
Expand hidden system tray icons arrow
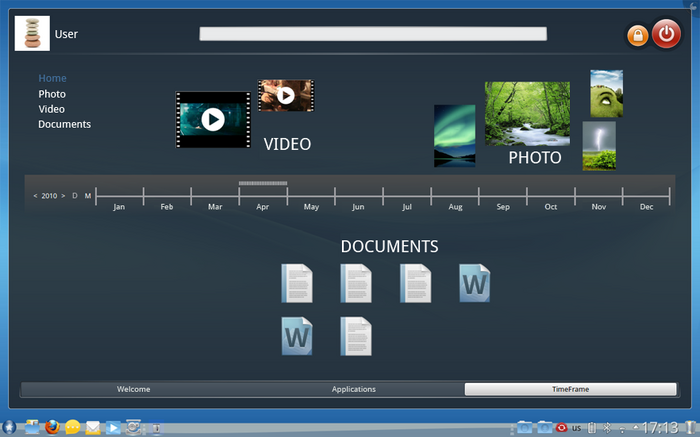pos(636,427)
